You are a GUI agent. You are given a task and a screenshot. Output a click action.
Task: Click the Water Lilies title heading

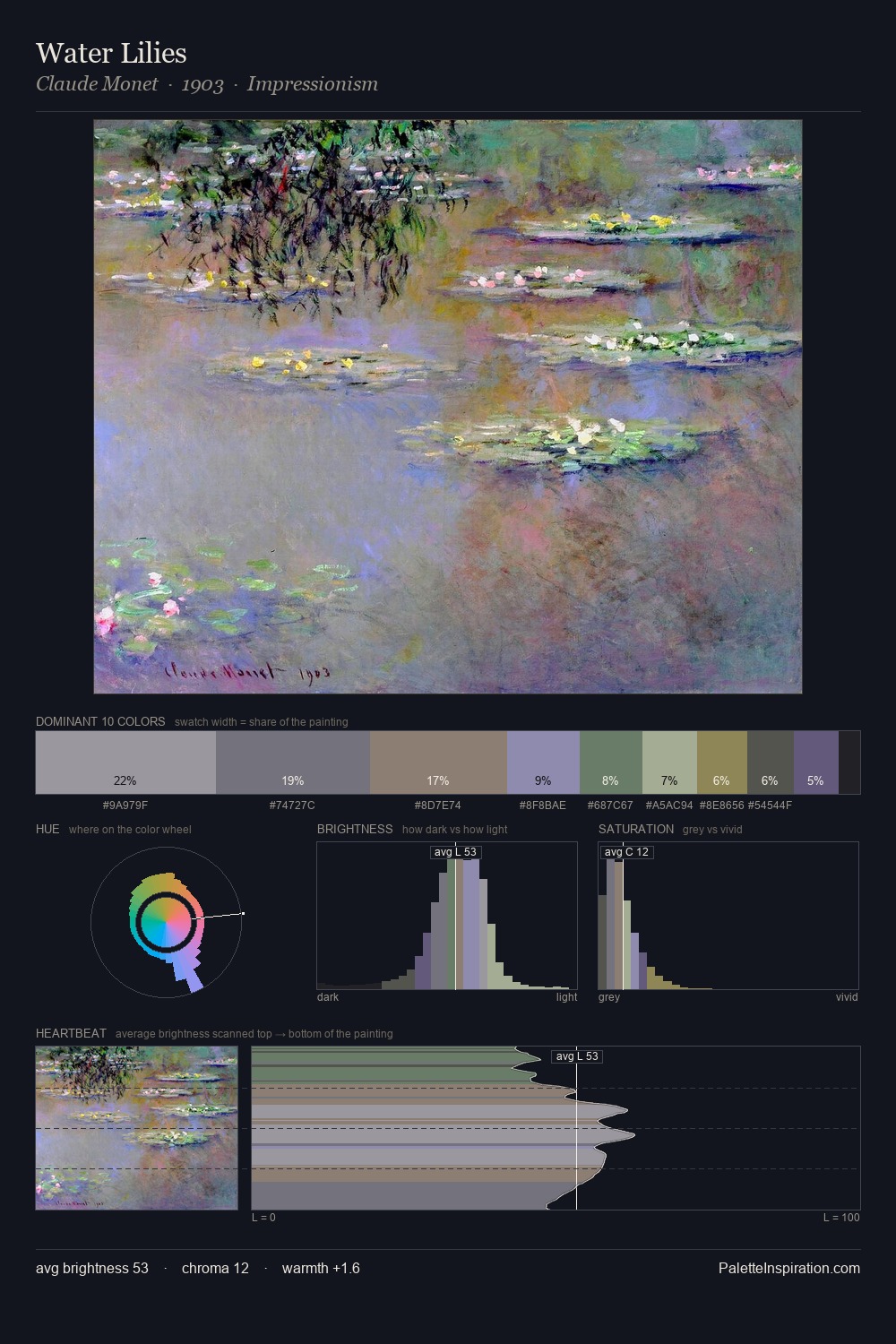pos(111,53)
